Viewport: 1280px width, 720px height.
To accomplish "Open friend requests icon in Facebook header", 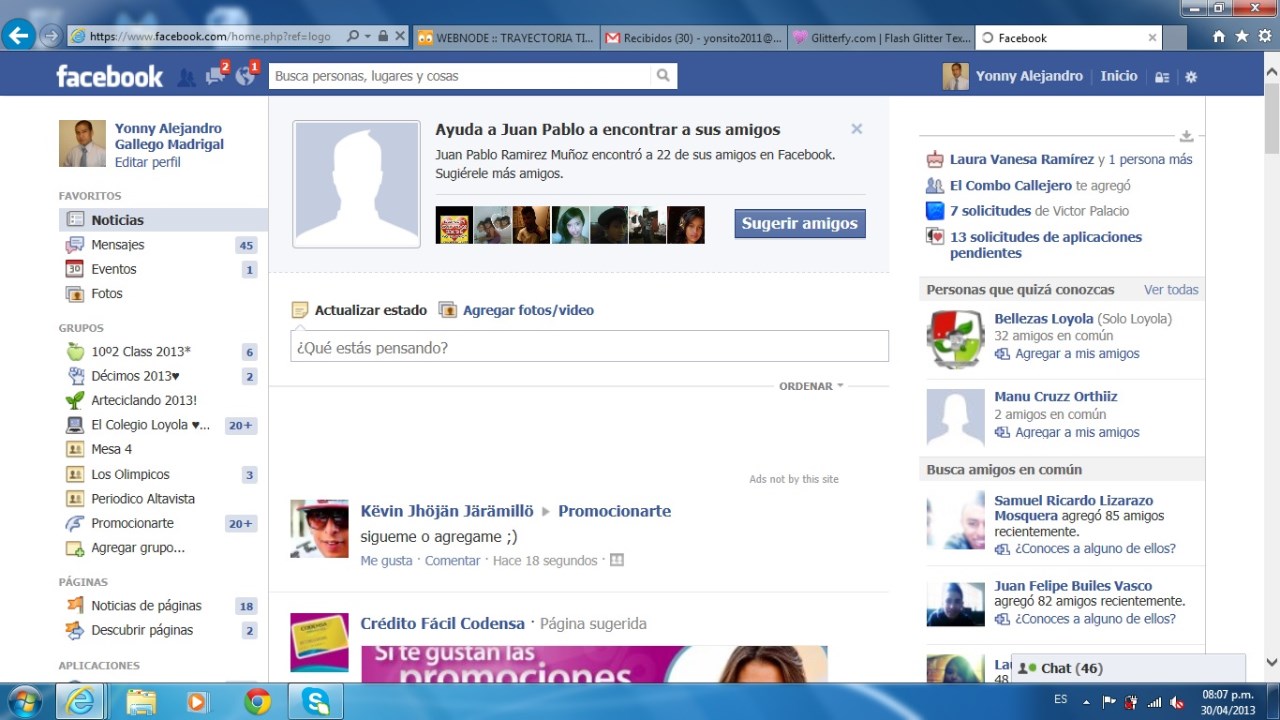I will tap(186, 76).
